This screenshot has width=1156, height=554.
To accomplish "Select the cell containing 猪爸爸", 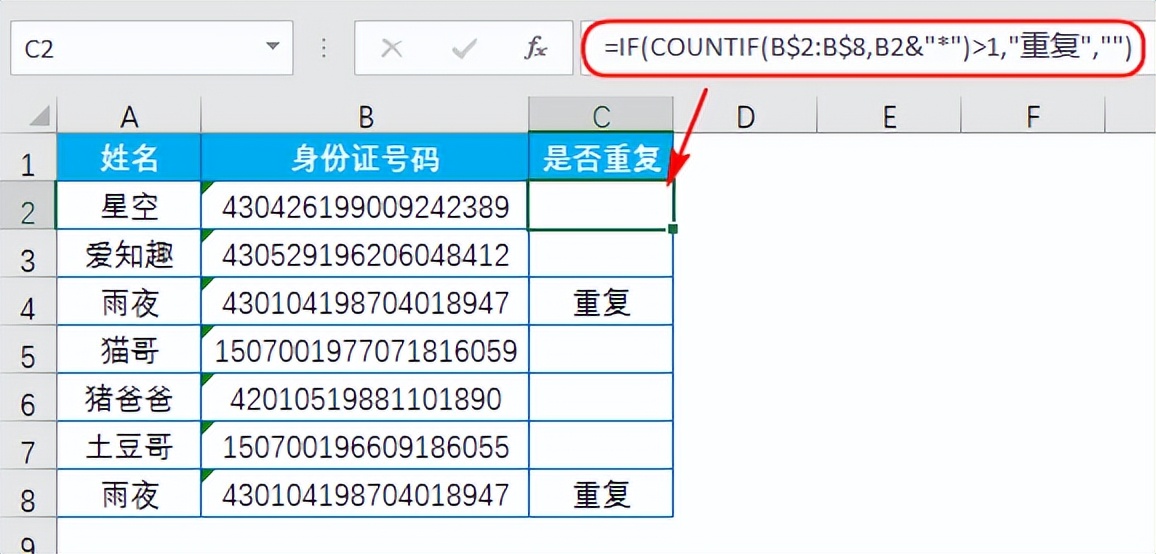I will (x=129, y=397).
